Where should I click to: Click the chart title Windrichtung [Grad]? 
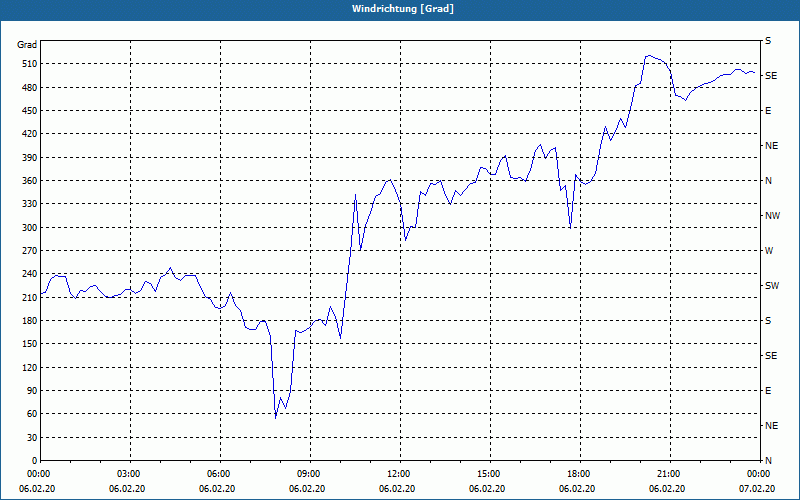click(403, 9)
